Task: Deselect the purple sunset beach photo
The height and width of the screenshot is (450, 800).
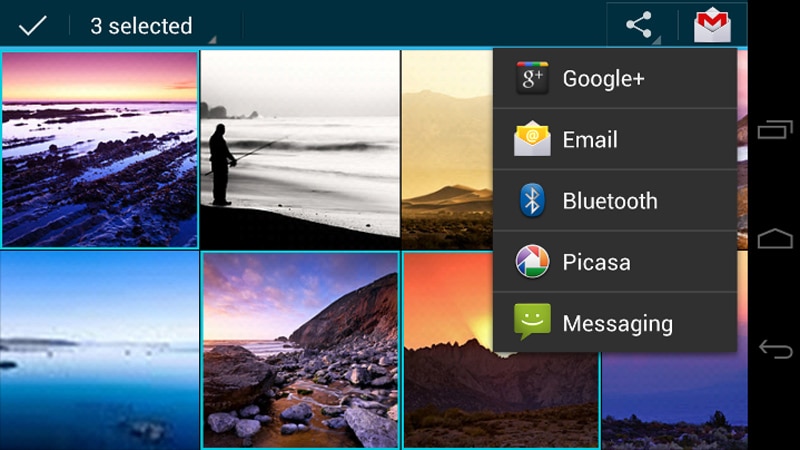Action: click(x=99, y=148)
